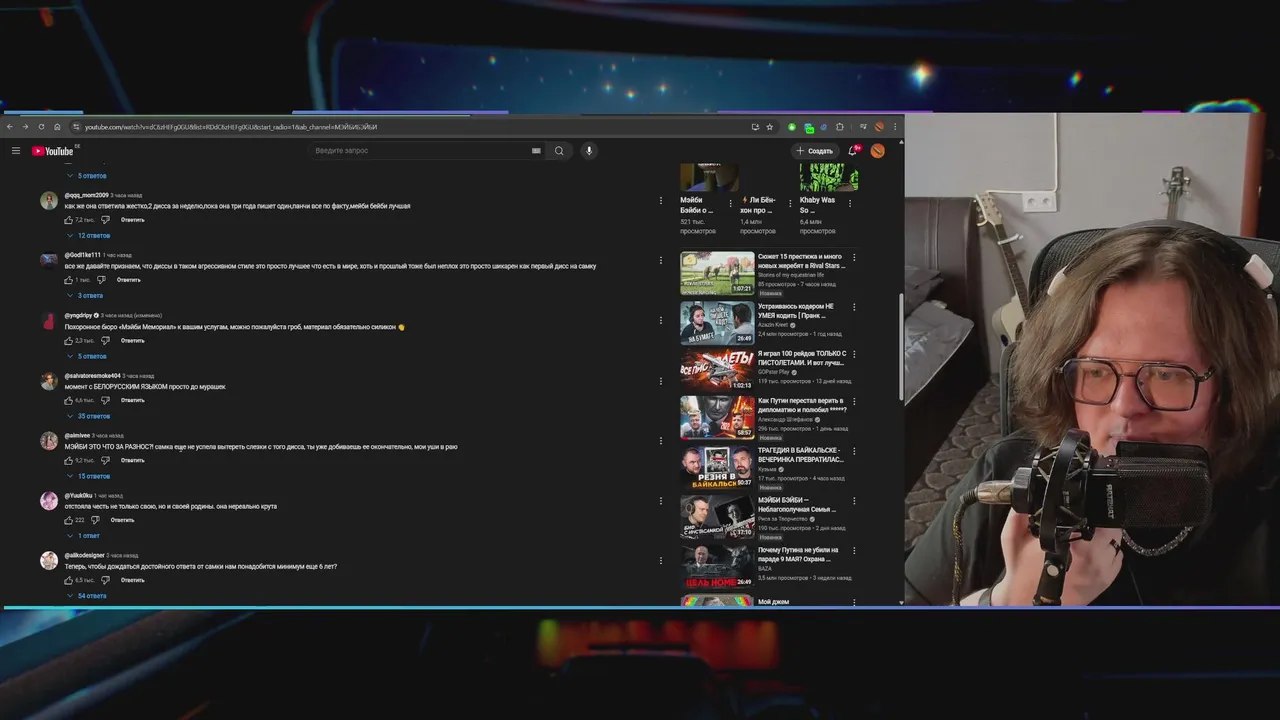Open the browser home page icon

coord(57,127)
